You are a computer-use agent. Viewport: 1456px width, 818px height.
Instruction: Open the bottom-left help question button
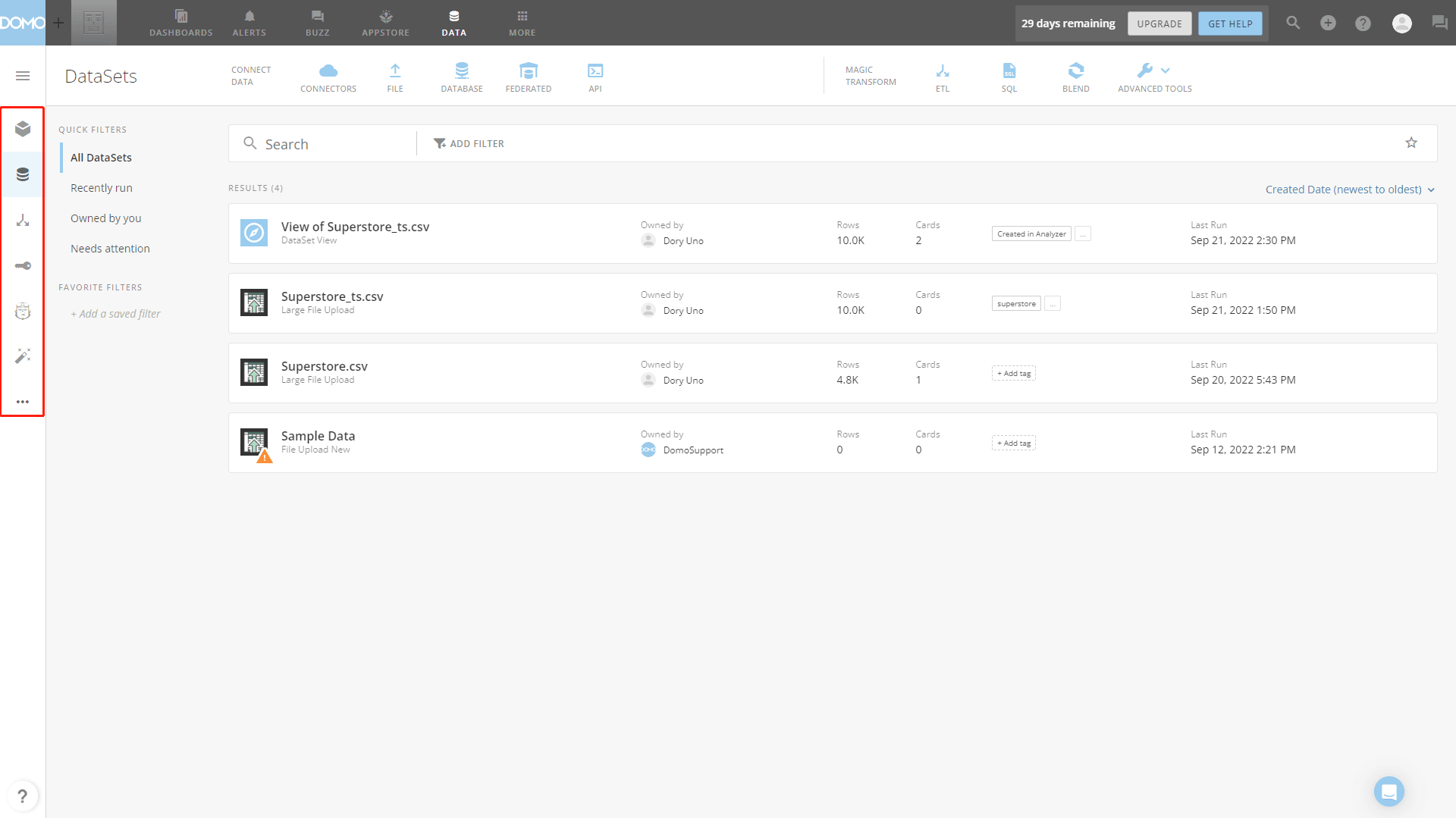tap(23, 796)
